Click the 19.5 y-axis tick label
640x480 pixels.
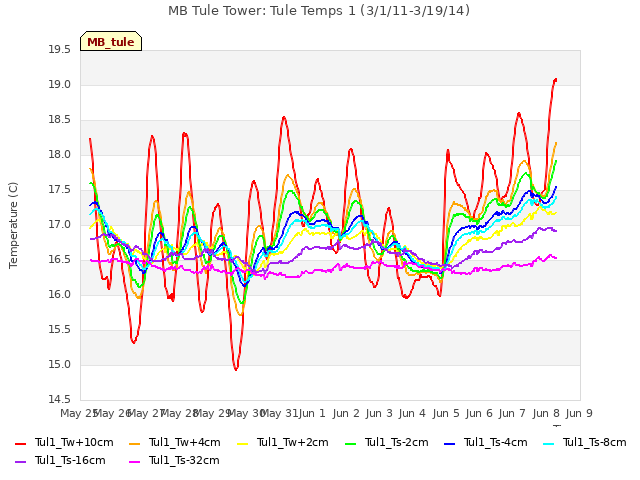[60, 50]
